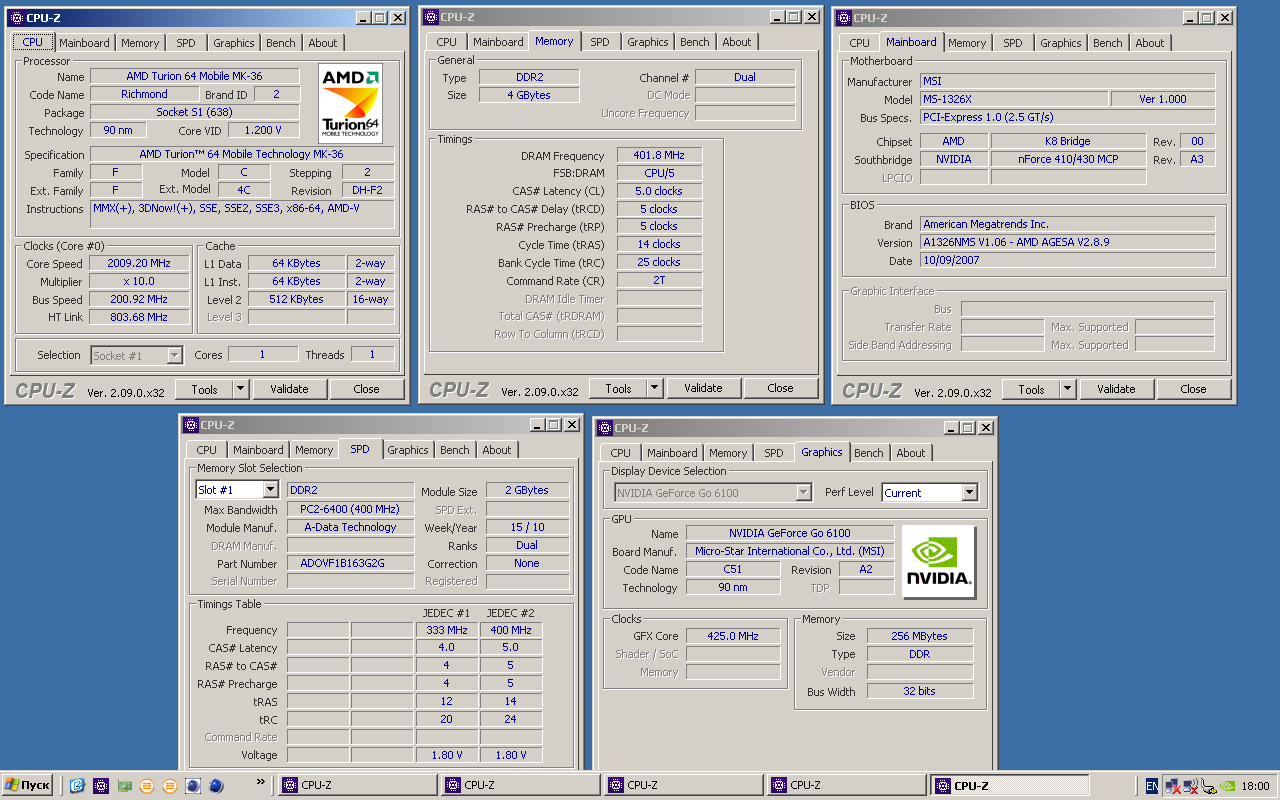Click the motherboard model 'MS-1326X'
Viewport: 1280px width, 800px height.
click(x=1013, y=99)
